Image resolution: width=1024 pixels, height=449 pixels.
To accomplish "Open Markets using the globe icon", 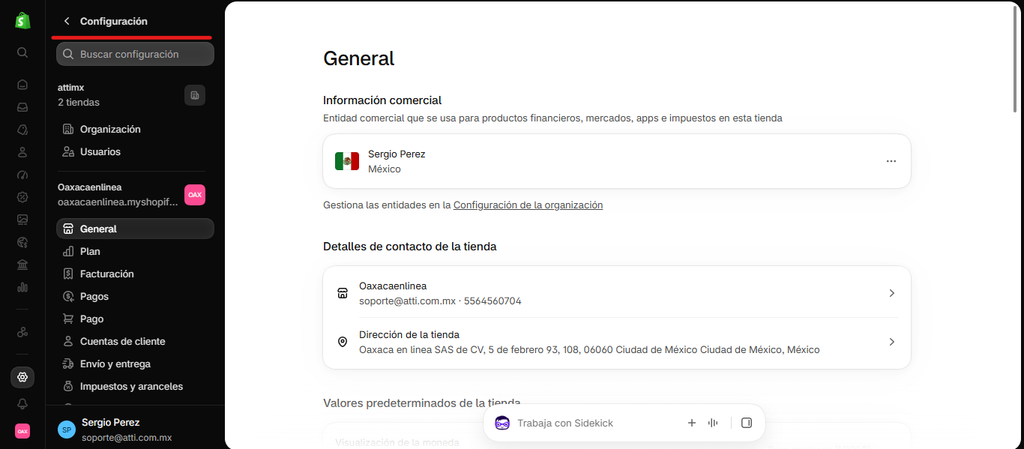I will pyautogui.click(x=23, y=241).
